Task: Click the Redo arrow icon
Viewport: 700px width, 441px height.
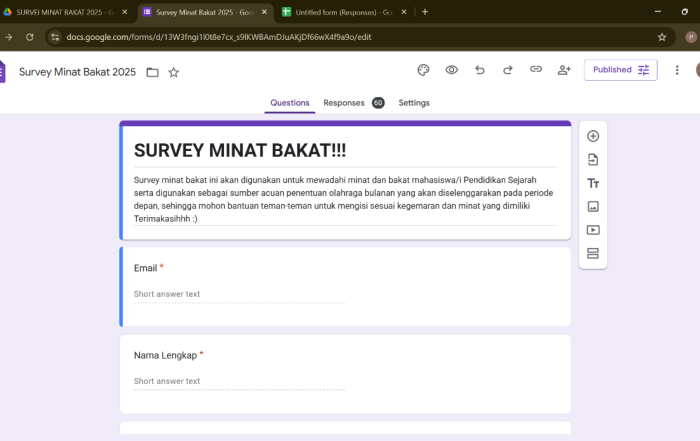Action: (x=507, y=70)
